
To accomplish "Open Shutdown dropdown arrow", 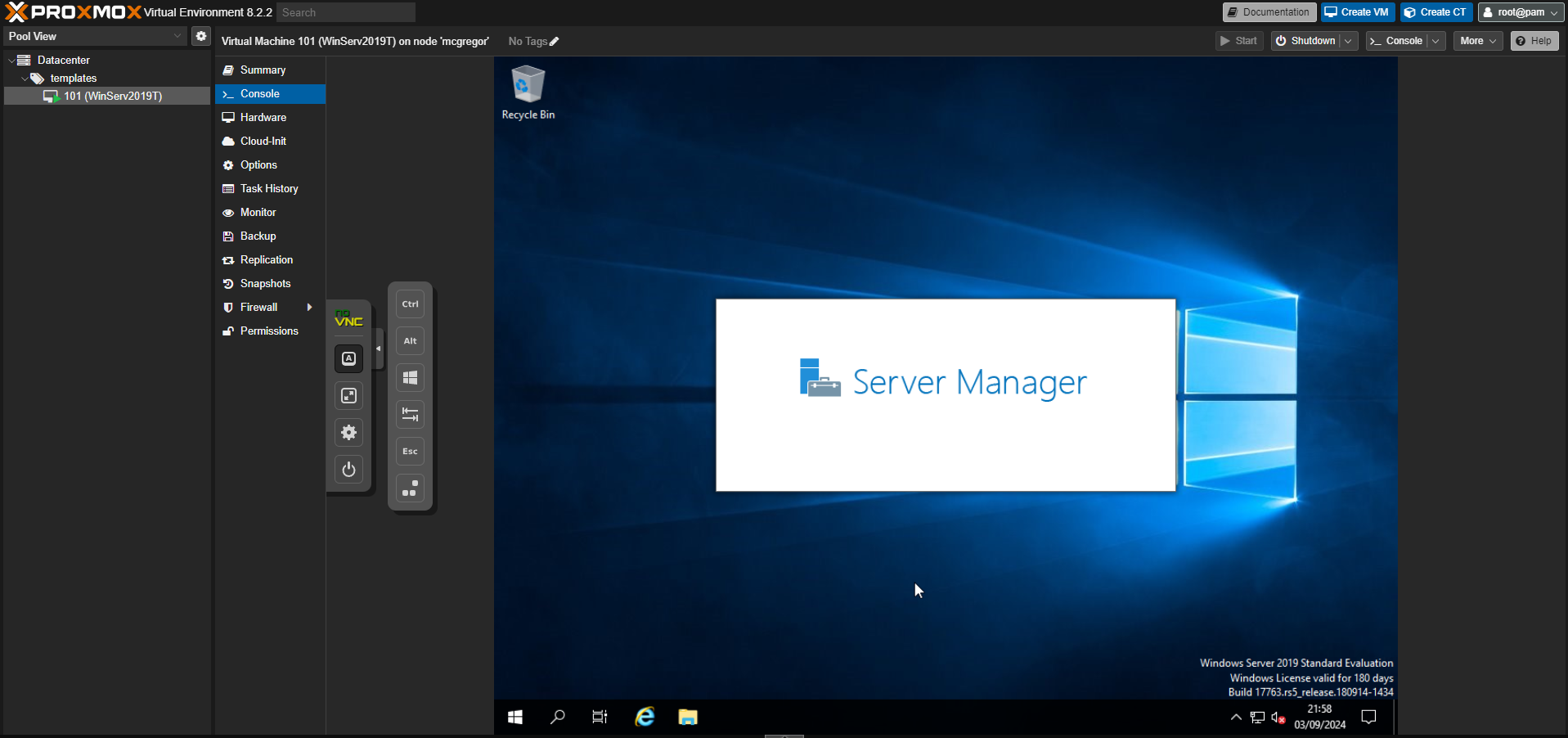I will [1348, 41].
